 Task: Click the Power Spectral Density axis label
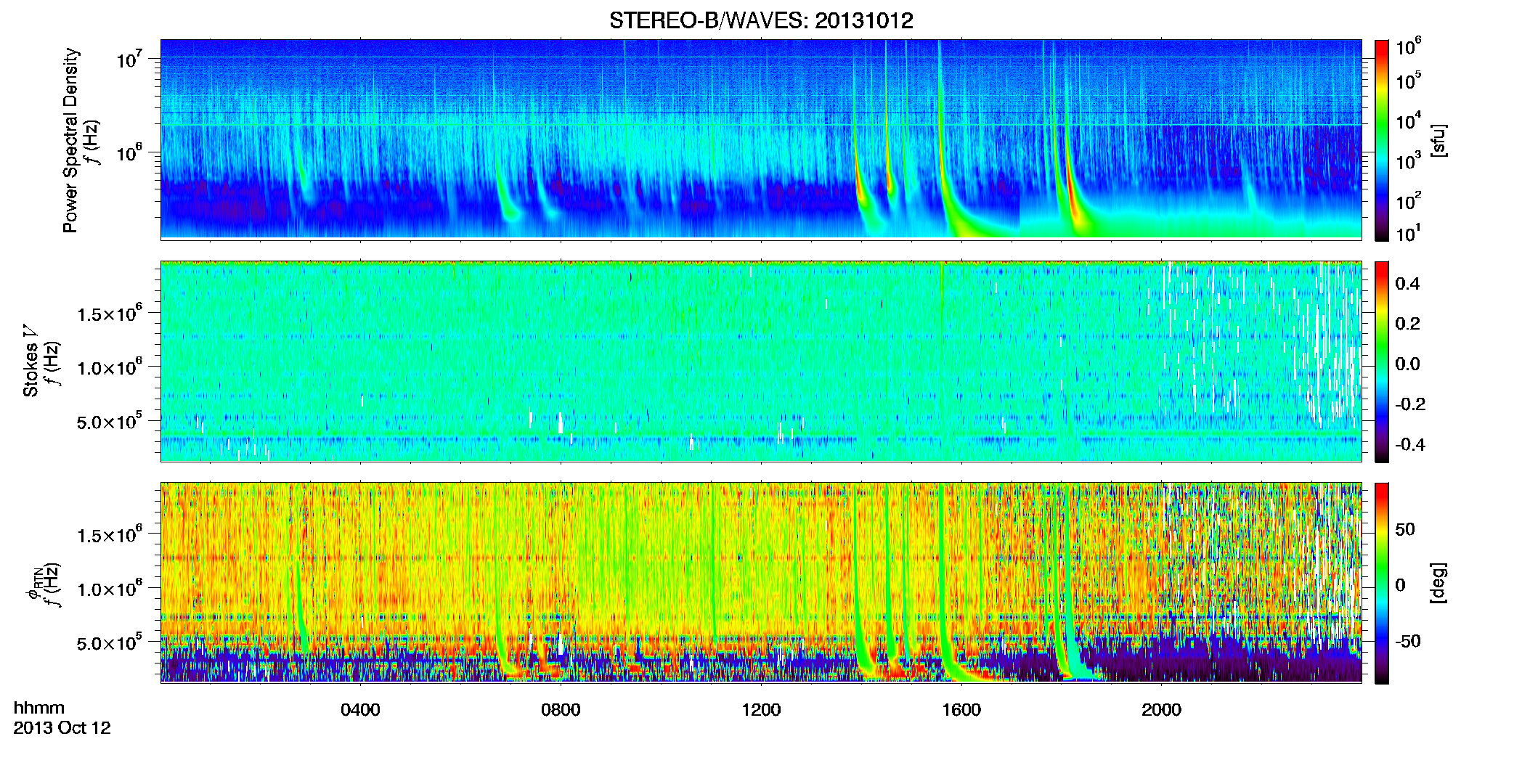tap(70, 140)
